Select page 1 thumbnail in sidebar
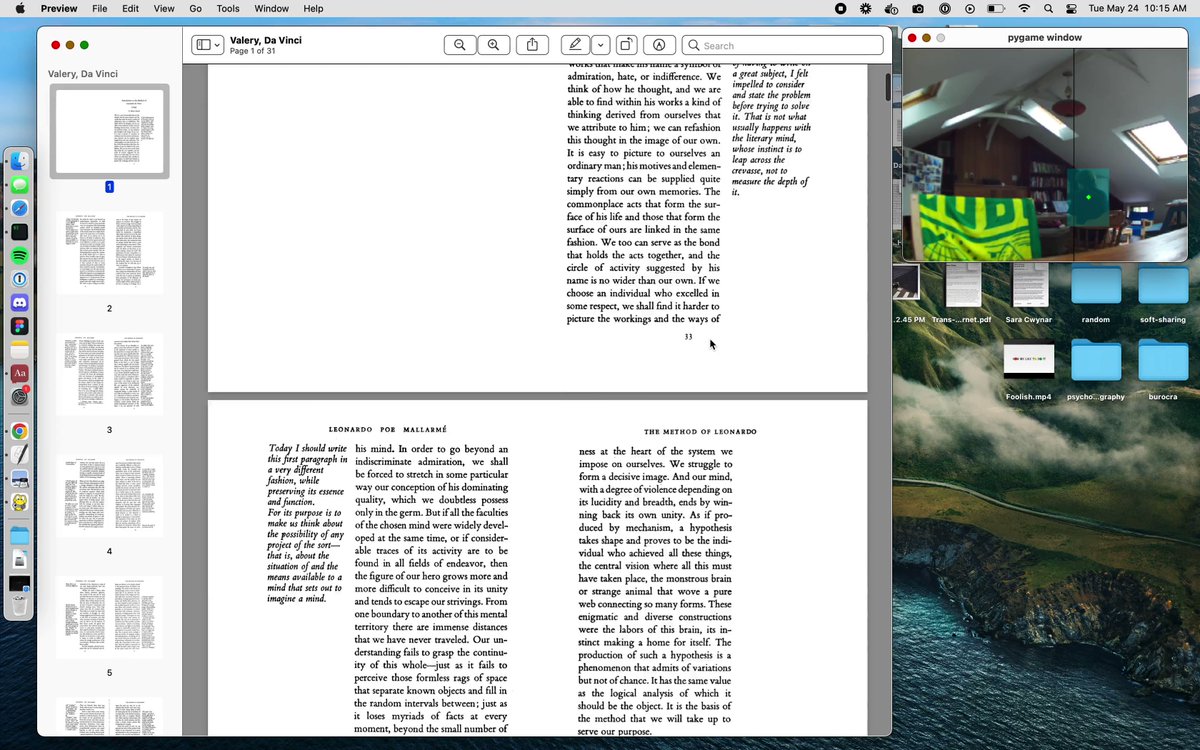Screen dimensions: 1200x750 pos(110,131)
